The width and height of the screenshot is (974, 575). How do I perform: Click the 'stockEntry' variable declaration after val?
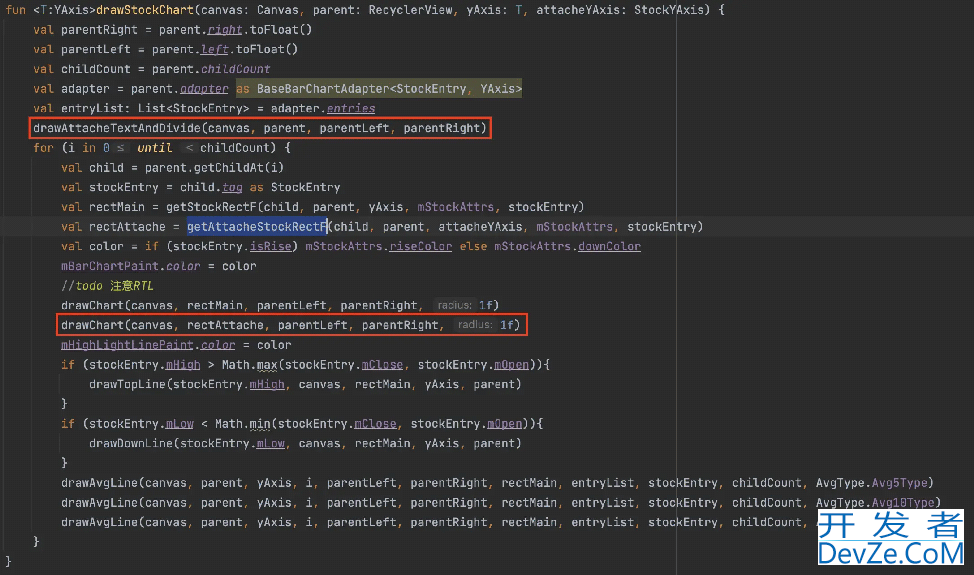click(124, 188)
